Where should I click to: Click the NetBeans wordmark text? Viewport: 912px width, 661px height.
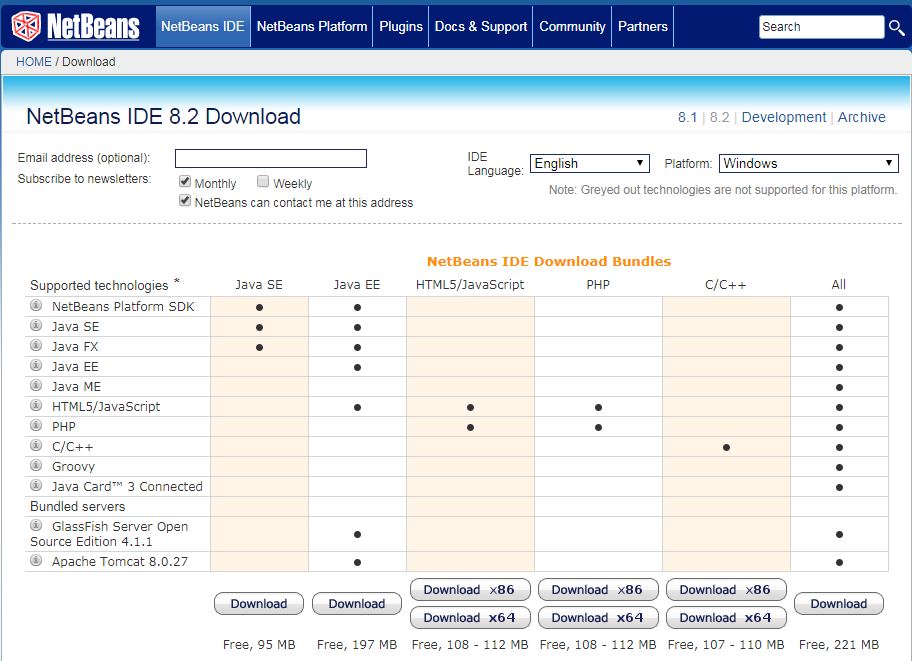(93, 27)
